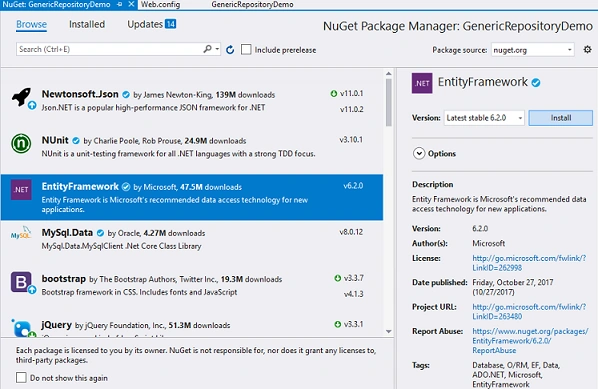Click package list scrollbar down arrow
Screen dimensions: 598x389
tap(389, 331)
